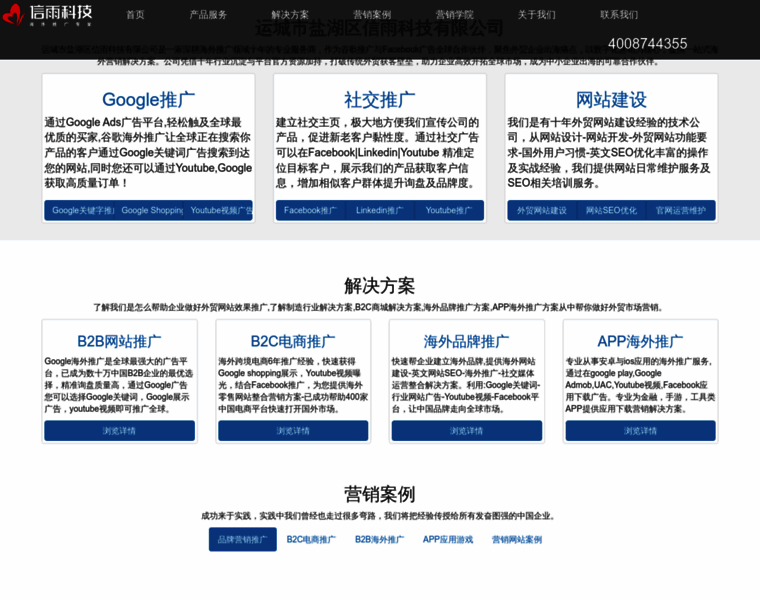Select the 品牌营销推广 tab
This screenshot has height=600, width=760.
pos(243,539)
